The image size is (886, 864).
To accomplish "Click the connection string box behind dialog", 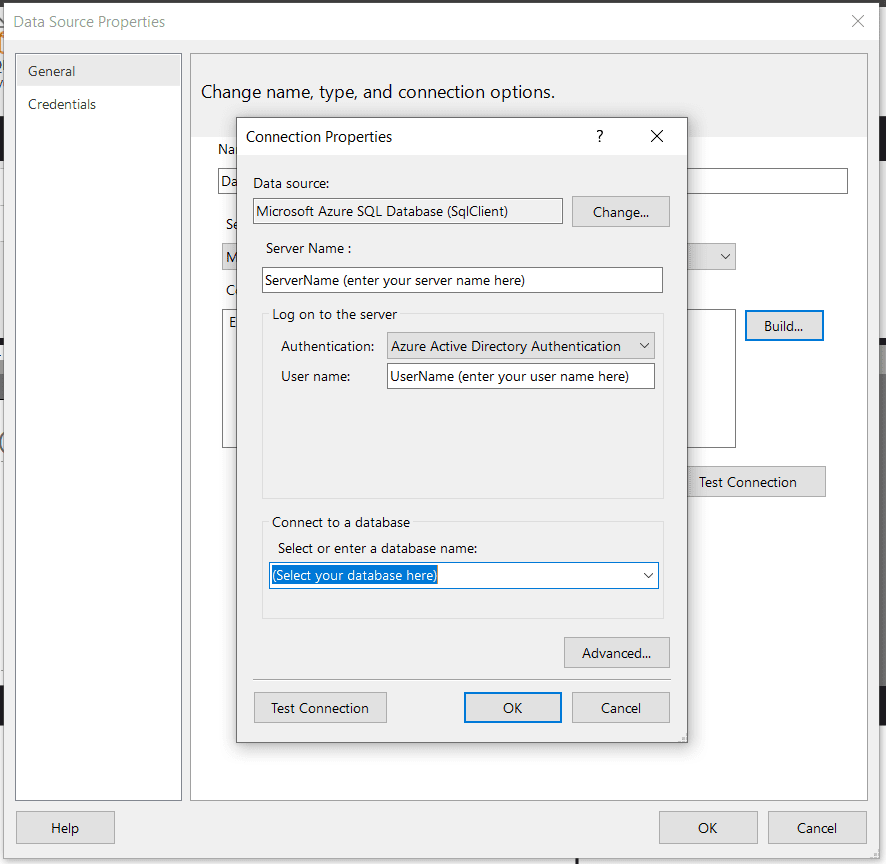I will click(x=711, y=379).
